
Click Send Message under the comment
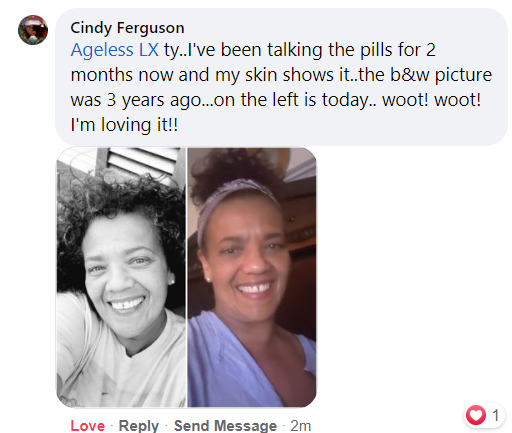coord(225,426)
